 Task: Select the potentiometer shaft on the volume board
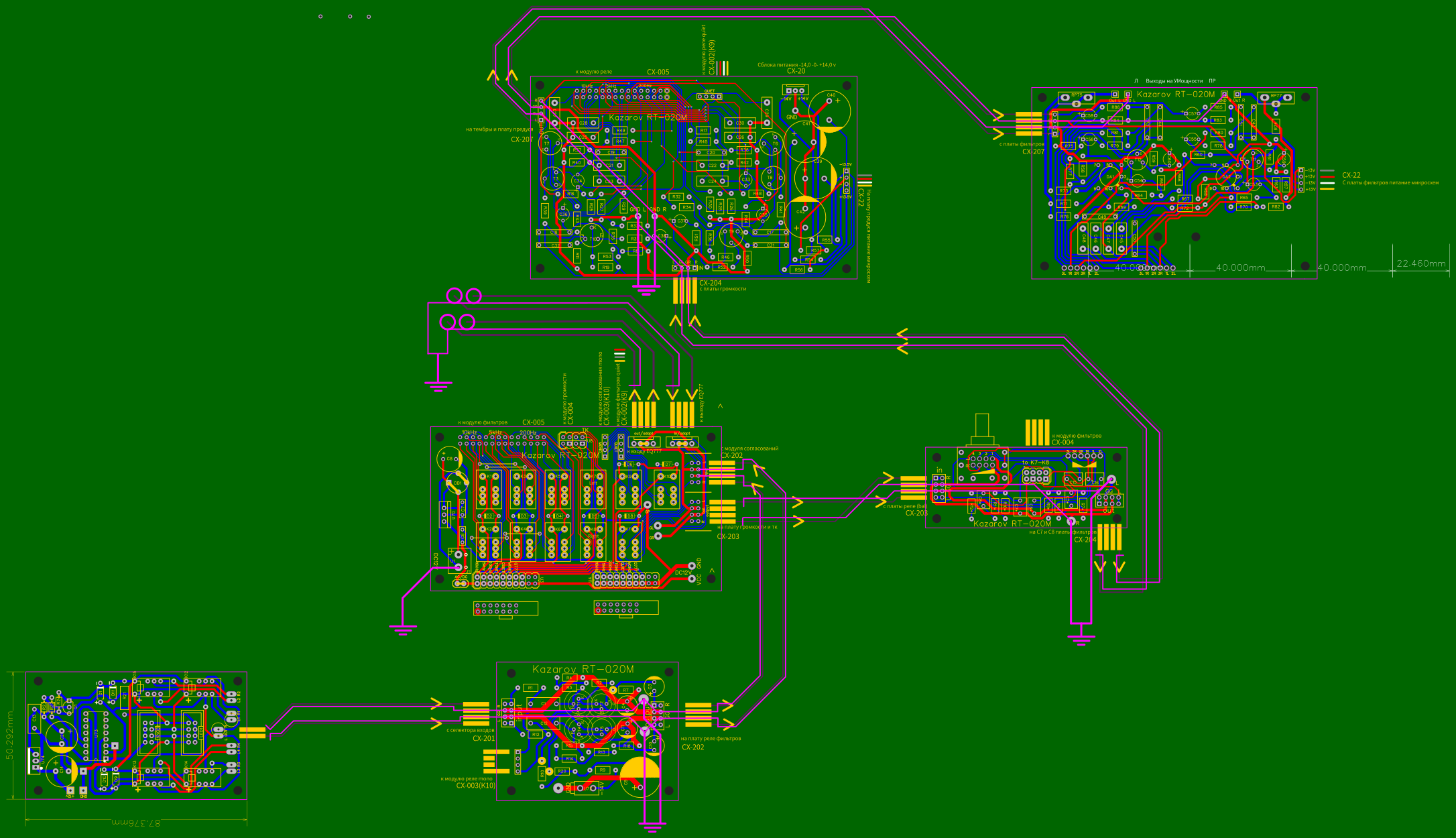(982, 429)
